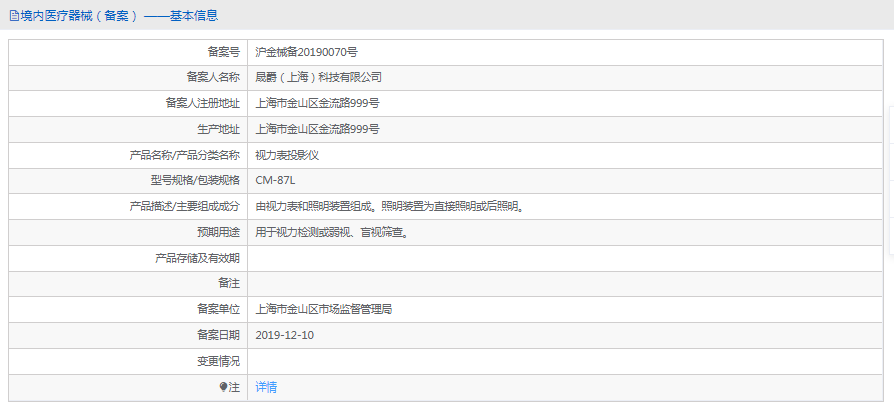Click the company name 晟爵（上海）科技有限公司
This screenshot has width=894, height=406.
319,78
